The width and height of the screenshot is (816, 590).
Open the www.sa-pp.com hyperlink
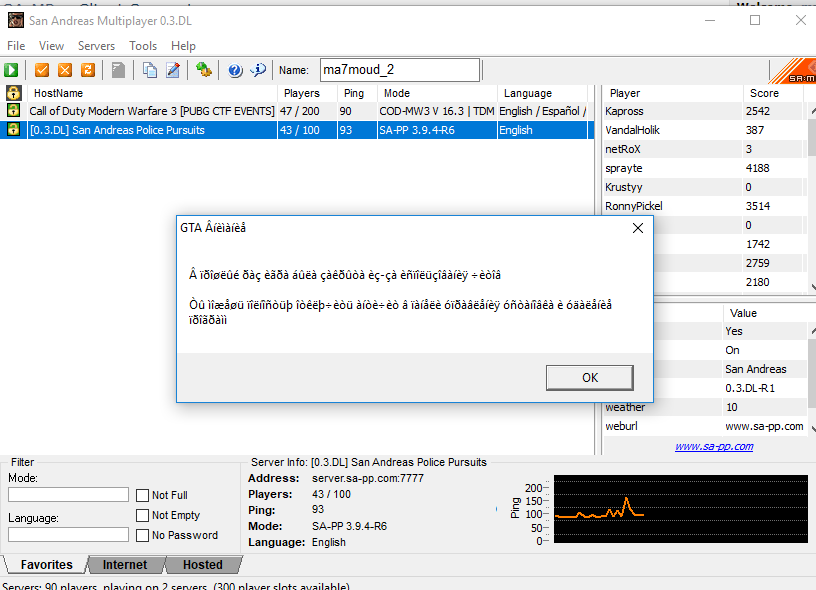point(714,446)
